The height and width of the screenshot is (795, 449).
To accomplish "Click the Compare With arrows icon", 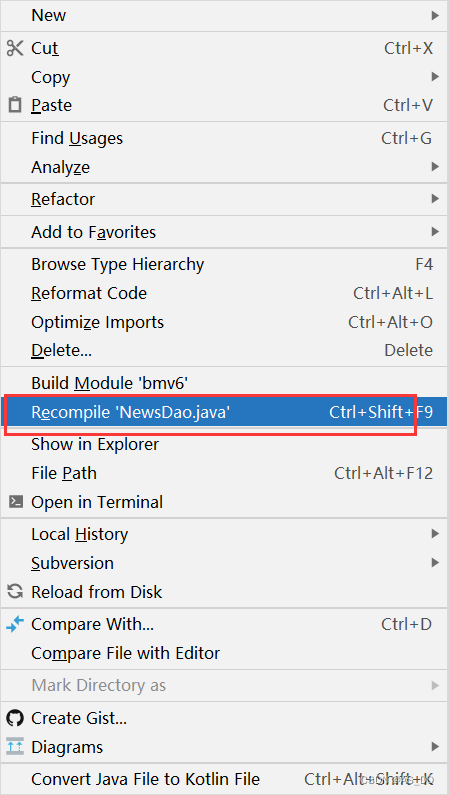I will 15,624.
